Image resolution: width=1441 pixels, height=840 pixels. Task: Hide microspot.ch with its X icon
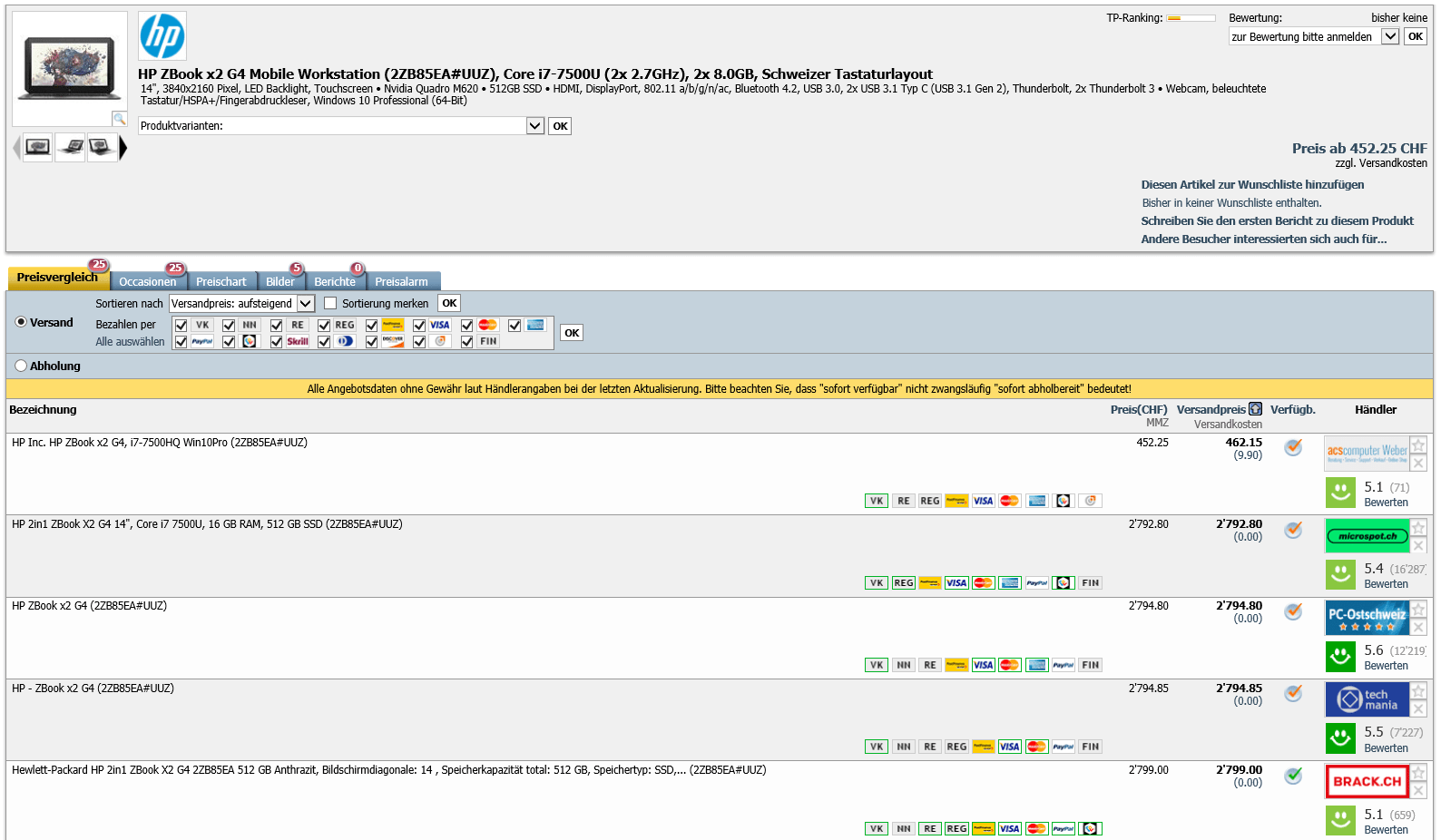pos(1418,545)
